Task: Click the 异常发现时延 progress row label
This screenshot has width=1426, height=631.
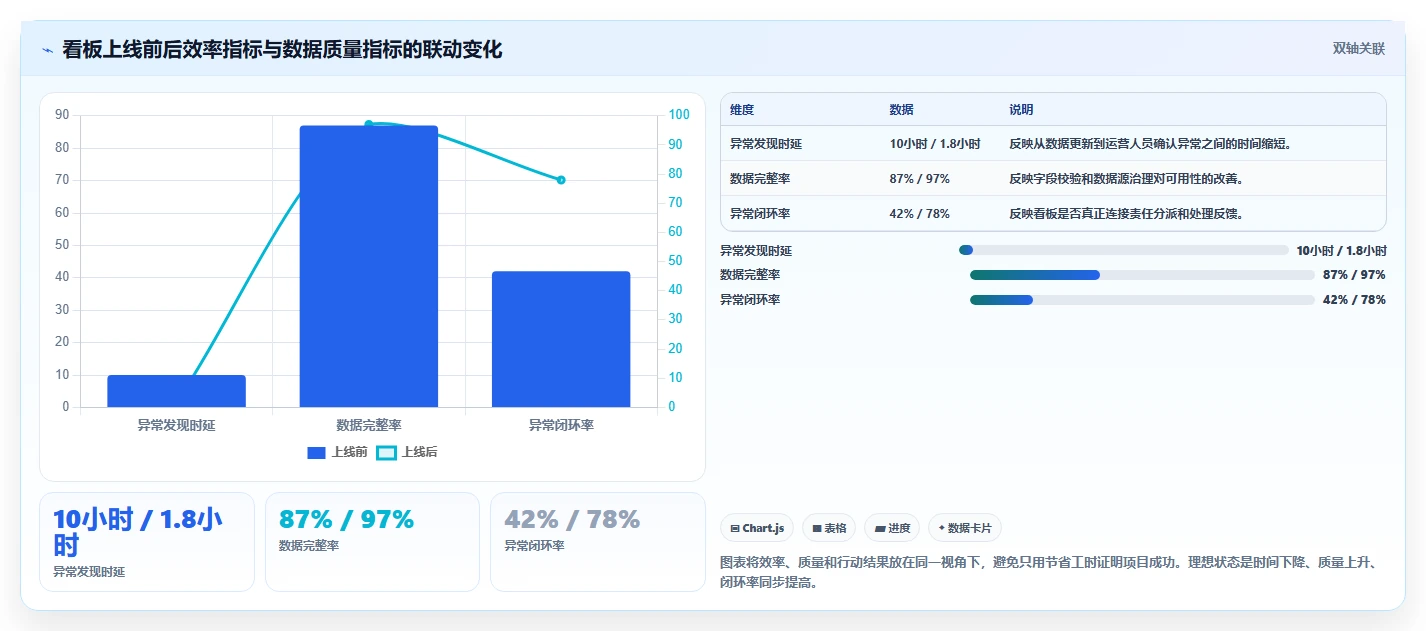Action: pyautogui.click(x=756, y=251)
